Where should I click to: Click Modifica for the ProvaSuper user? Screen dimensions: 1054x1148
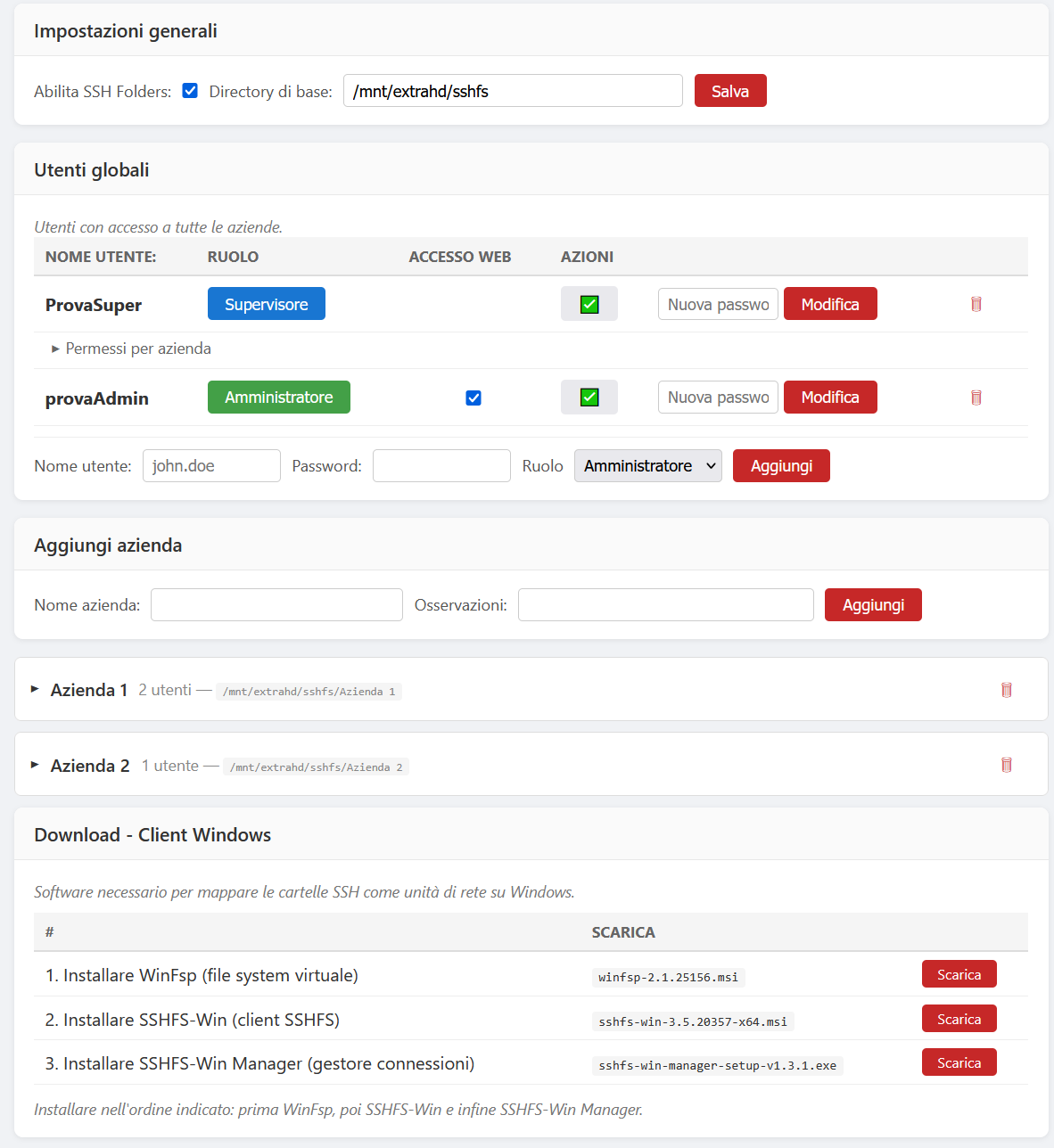[829, 304]
